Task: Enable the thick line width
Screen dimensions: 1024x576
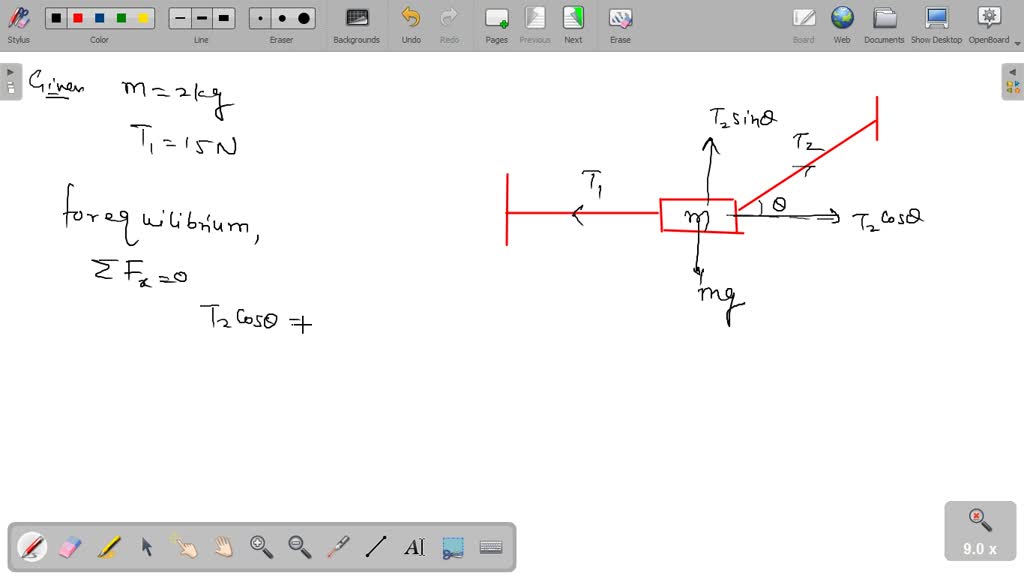Action: (x=223, y=17)
